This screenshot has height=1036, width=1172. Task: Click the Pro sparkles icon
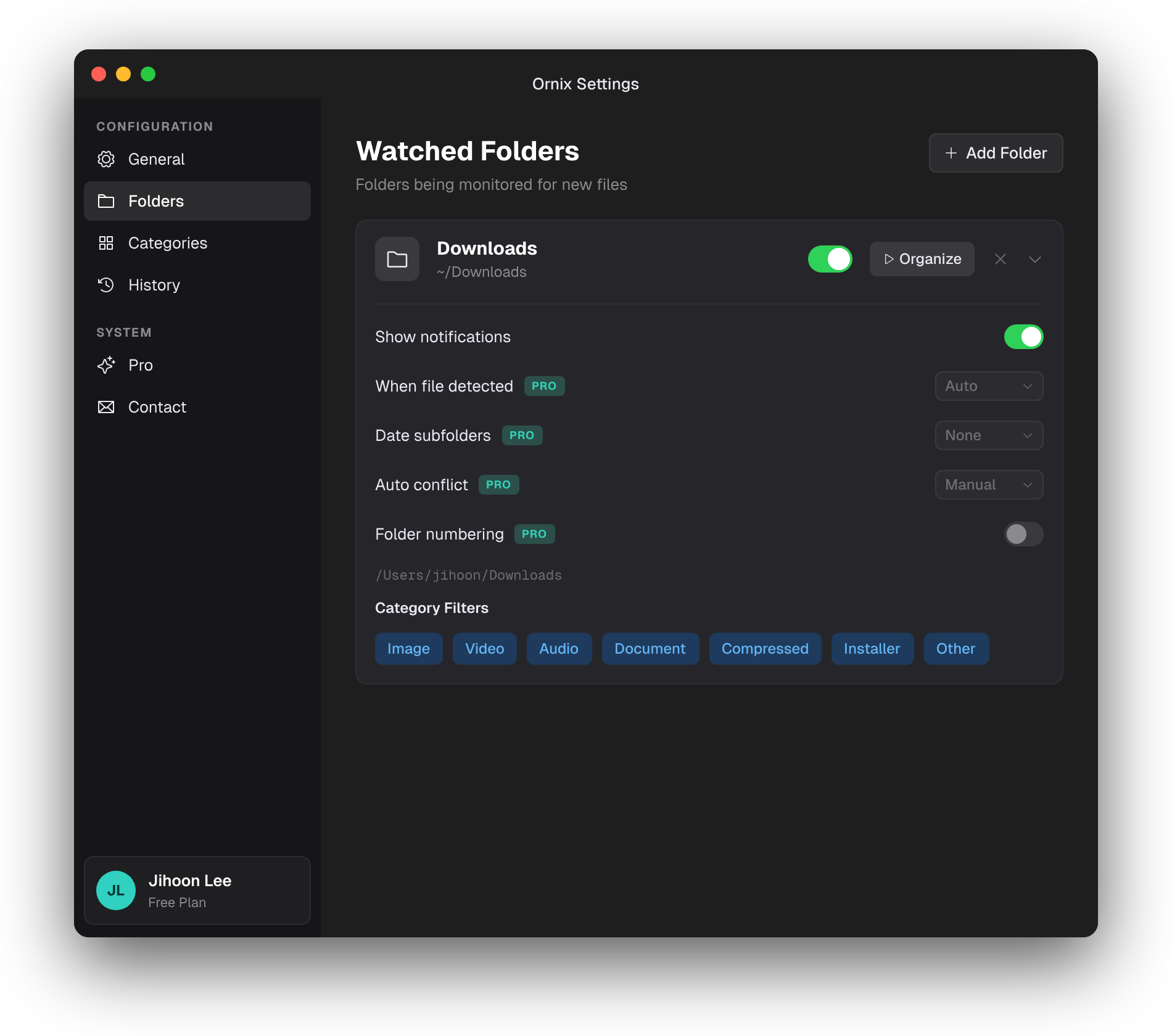pyautogui.click(x=106, y=365)
